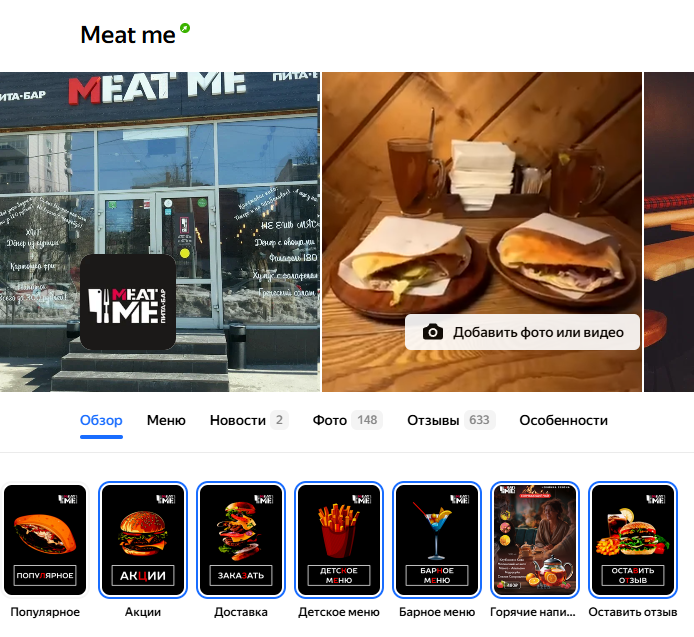Open the Оставить отзыв story icon

click(x=633, y=540)
